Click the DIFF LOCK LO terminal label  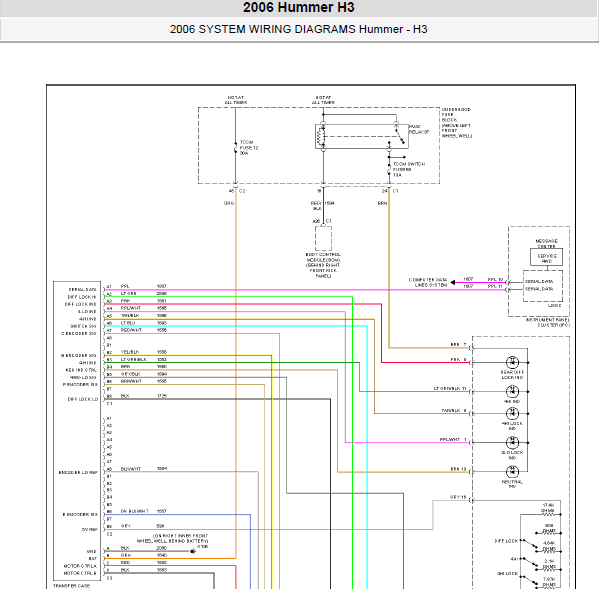coord(83,399)
